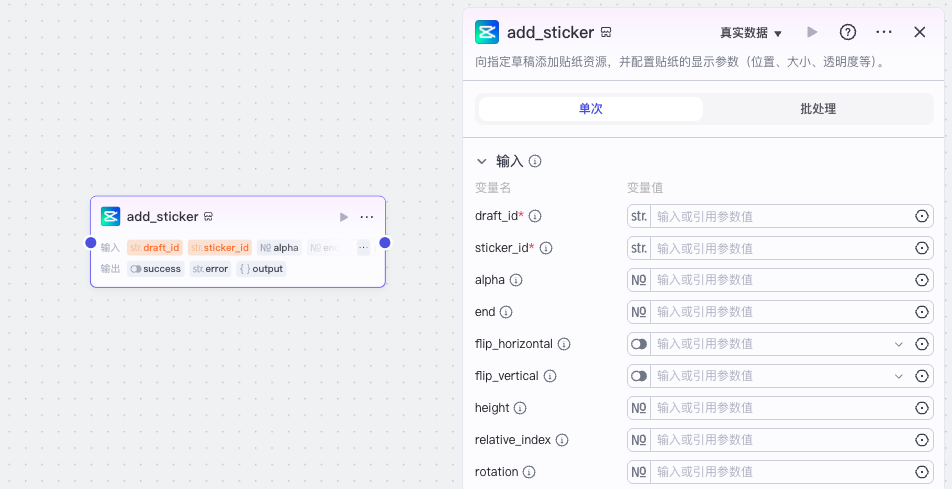
Task: Click the info icon beside sticker_id
Action: (x=546, y=248)
